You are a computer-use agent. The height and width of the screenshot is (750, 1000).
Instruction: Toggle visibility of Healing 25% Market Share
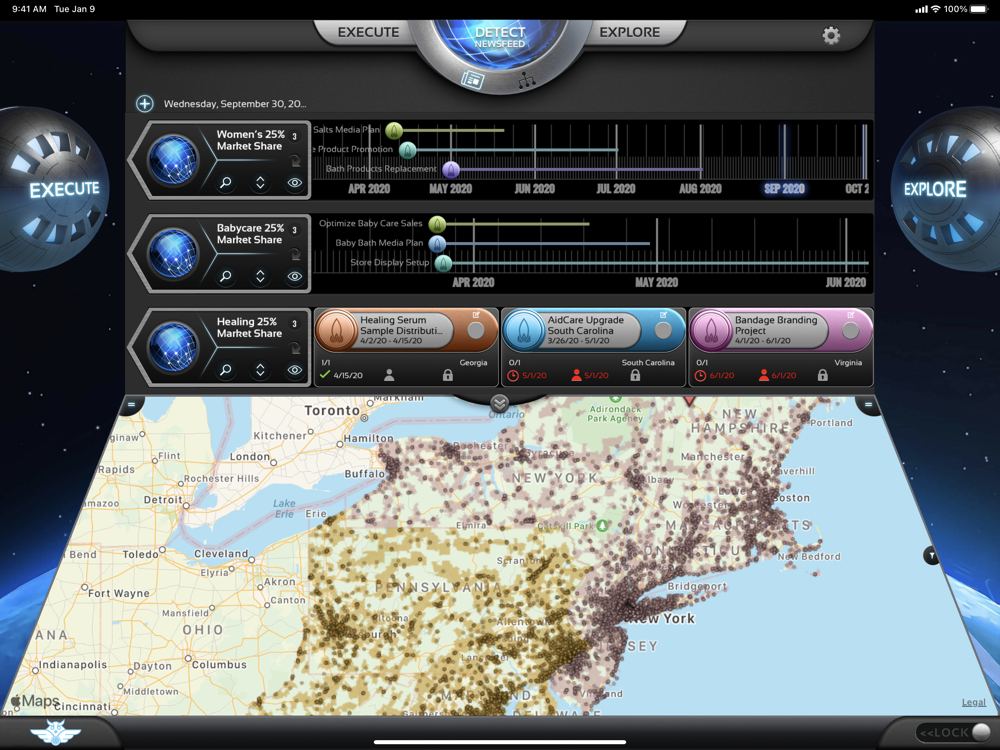[x=295, y=370]
